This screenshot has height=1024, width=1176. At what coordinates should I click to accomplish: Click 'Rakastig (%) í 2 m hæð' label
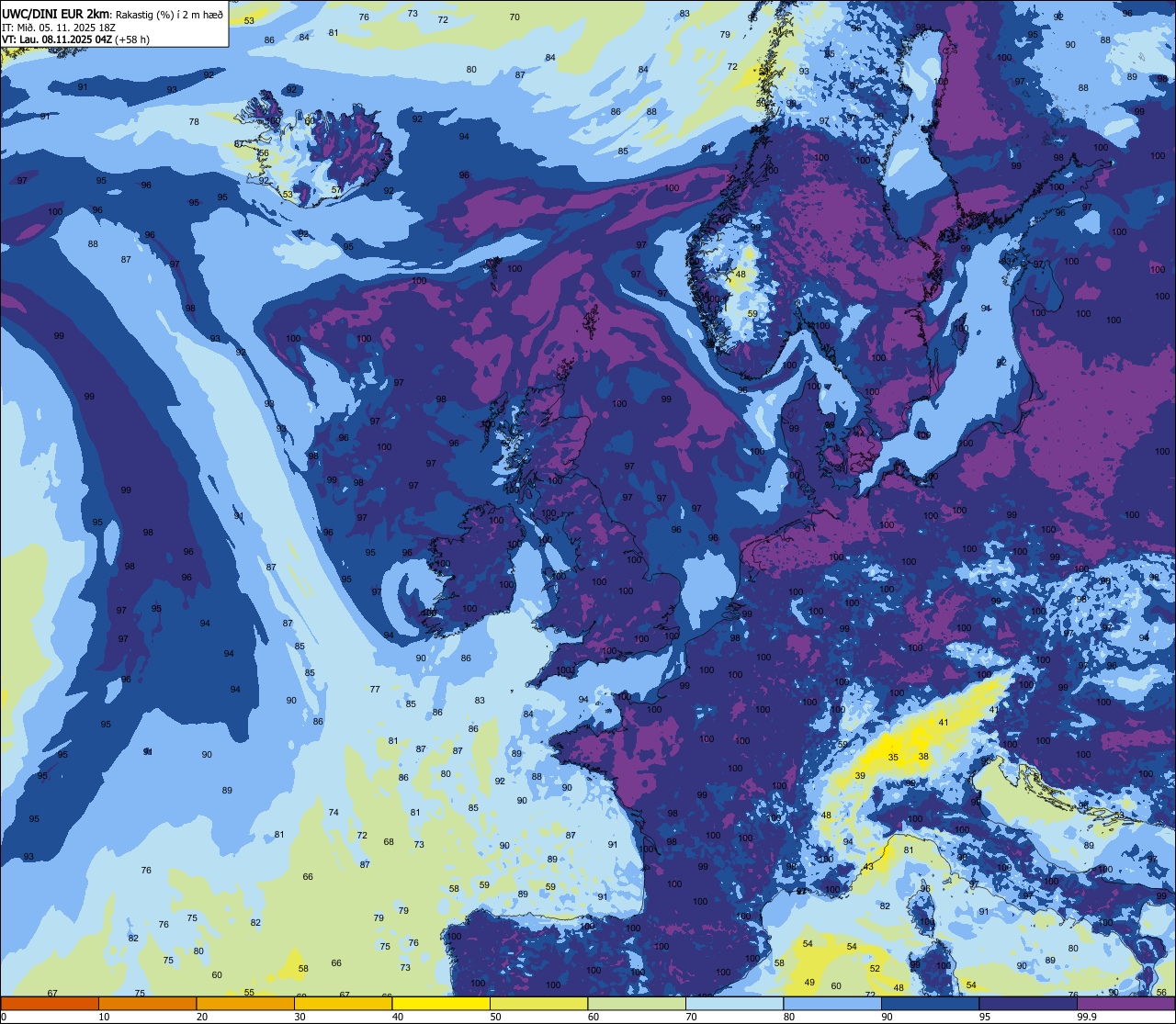click(x=170, y=14)
